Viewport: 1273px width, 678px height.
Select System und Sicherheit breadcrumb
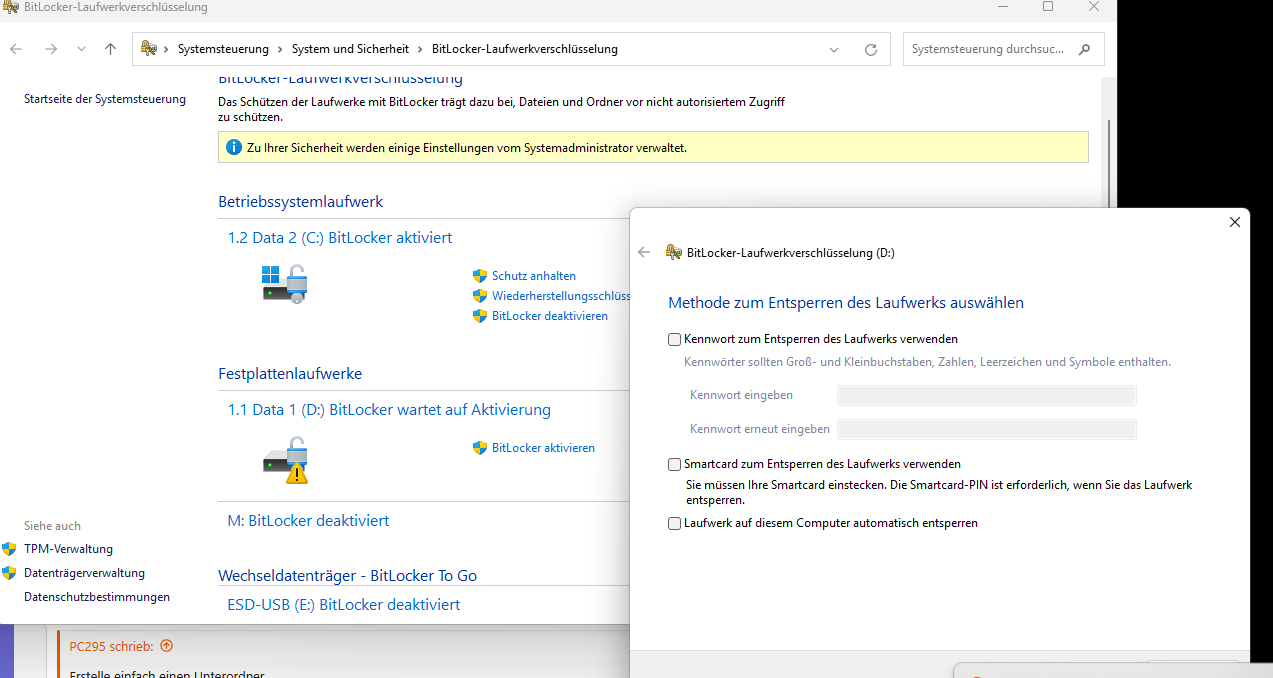coord(351,49)
